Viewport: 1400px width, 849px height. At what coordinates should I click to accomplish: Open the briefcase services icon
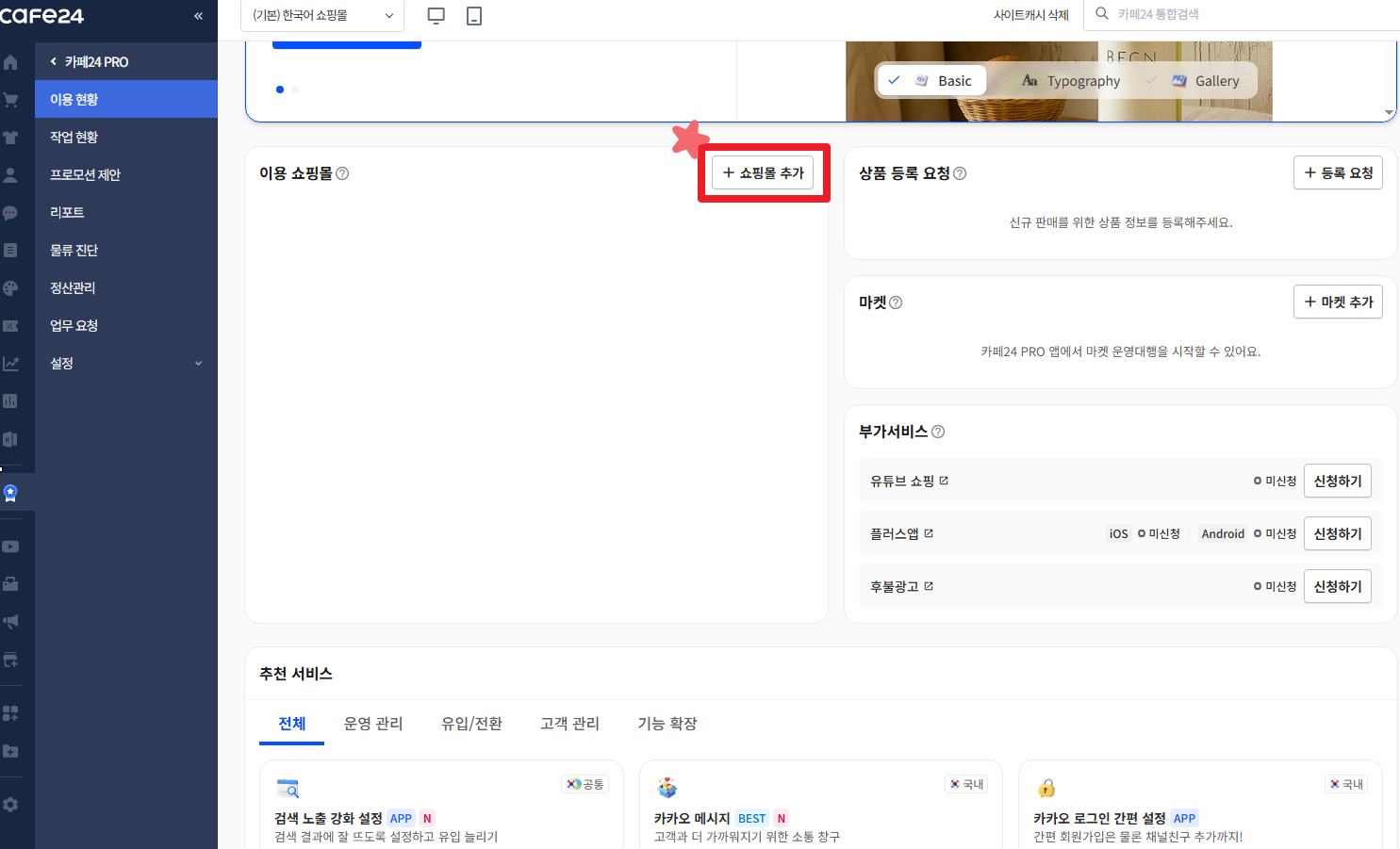click(10, 584)
